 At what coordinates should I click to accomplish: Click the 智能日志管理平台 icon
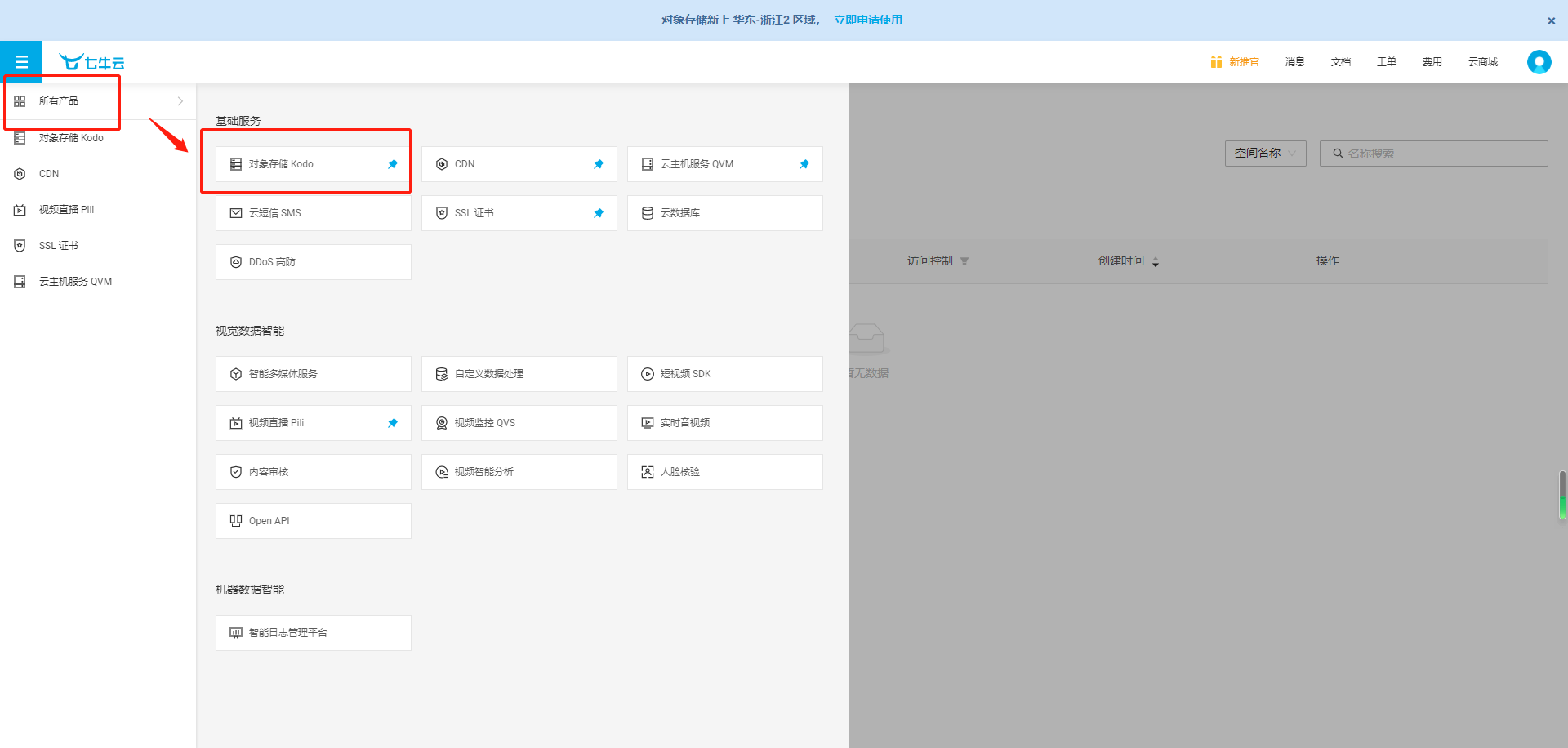[236, 633]
